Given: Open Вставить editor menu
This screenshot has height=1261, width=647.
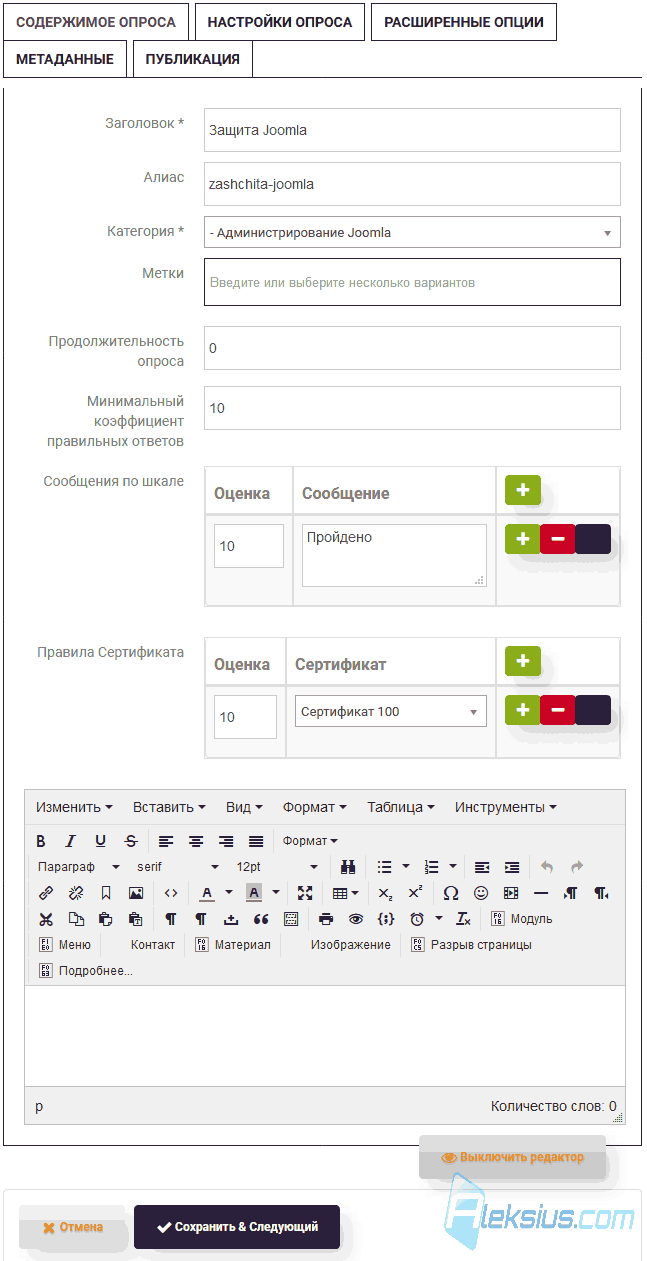Looking at the screenshot, I should (x=169, y=807).
